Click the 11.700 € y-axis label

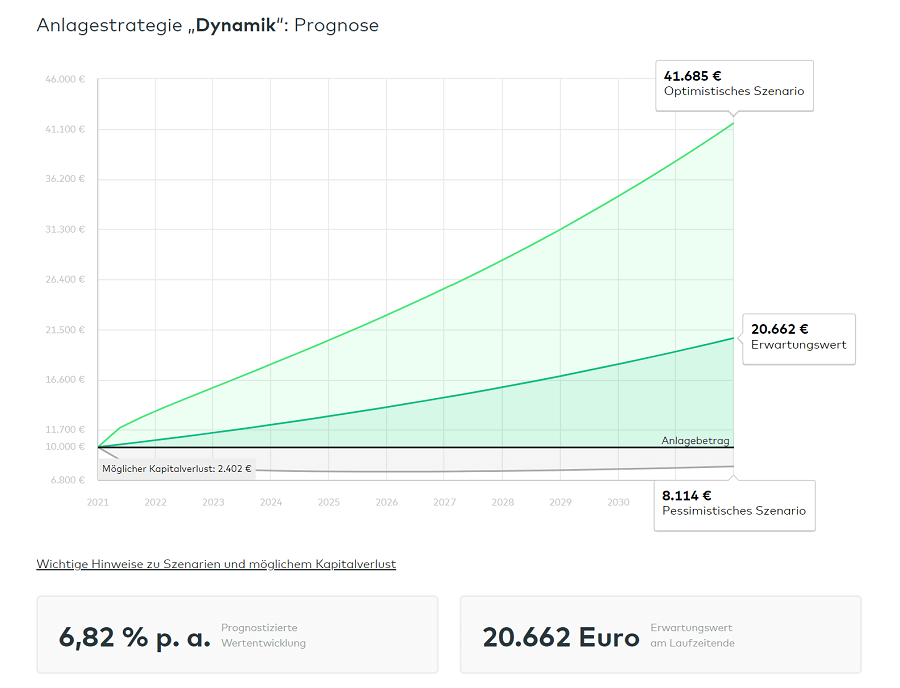pos(65,429)
